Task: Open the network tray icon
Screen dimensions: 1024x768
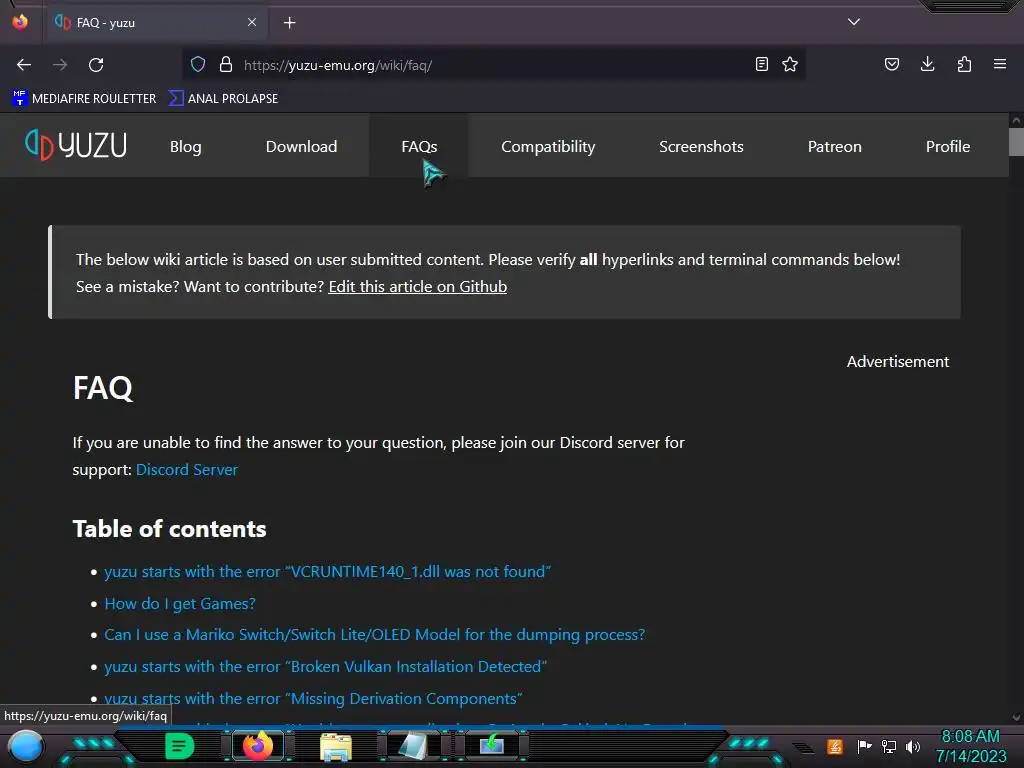Action: pyautogui.click(x=889, y=746)
